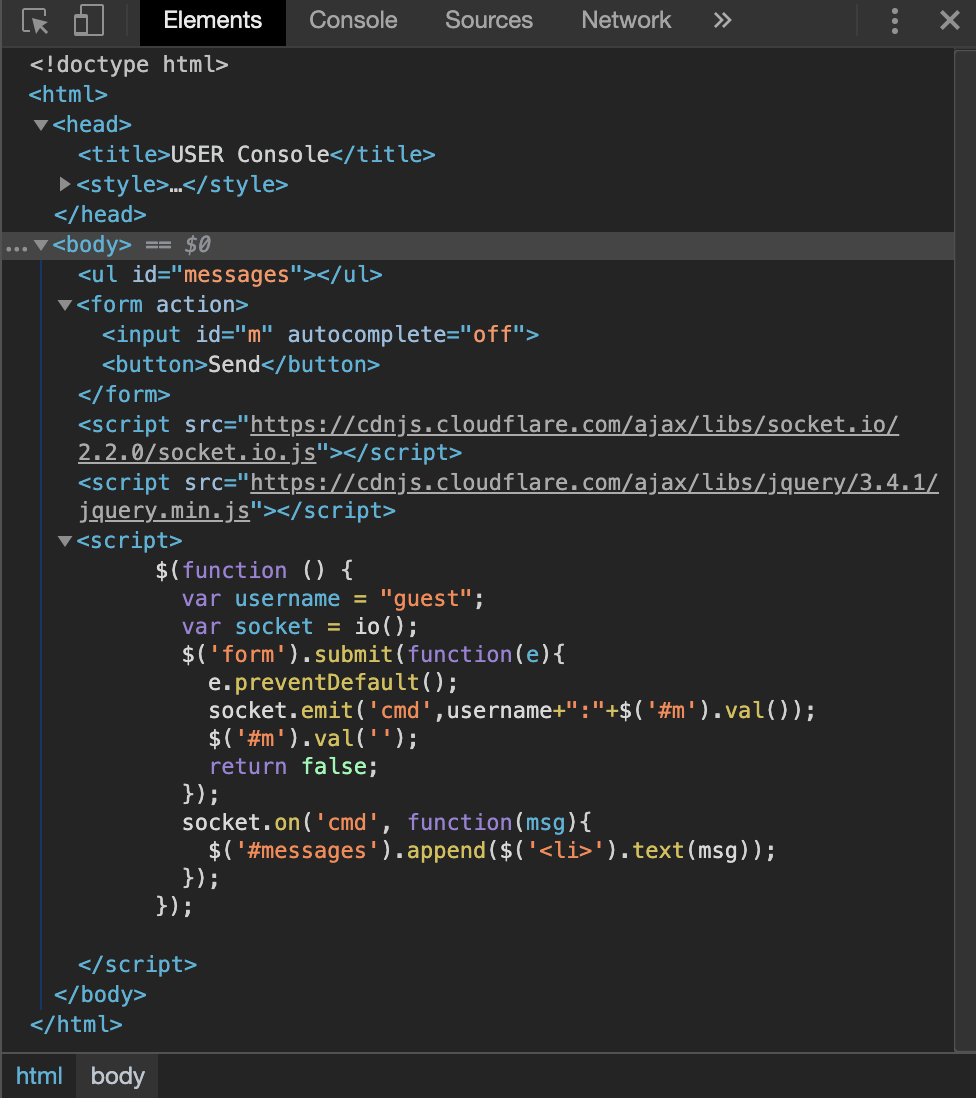Select the closing script tag row
Screen dimensions: 976x1098
click(137, 965)
